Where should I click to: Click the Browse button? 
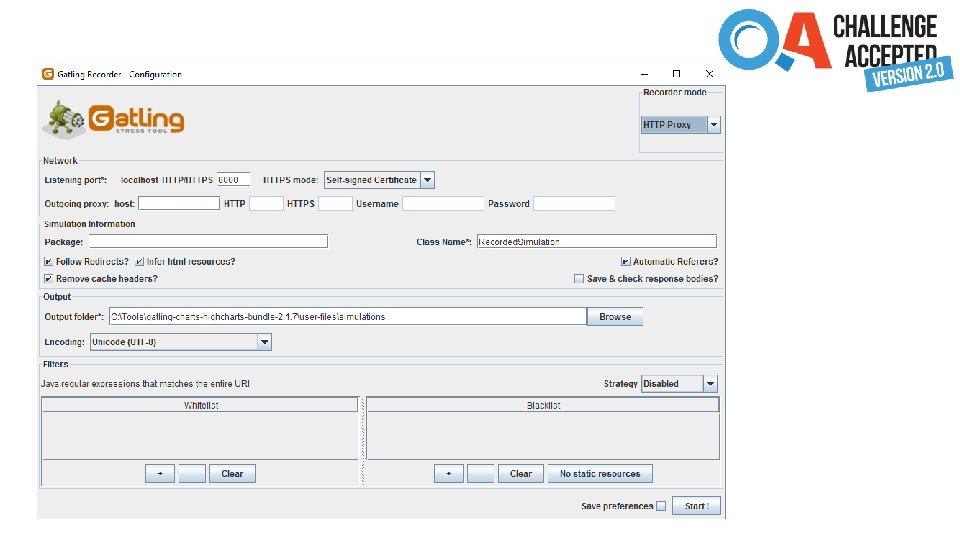click(x=615, y=317)
